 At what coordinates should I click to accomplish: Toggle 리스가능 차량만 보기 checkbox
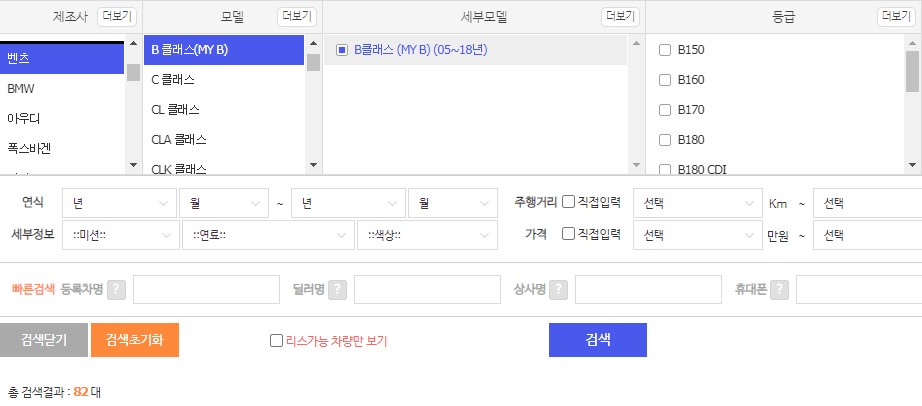pos(276,341)
